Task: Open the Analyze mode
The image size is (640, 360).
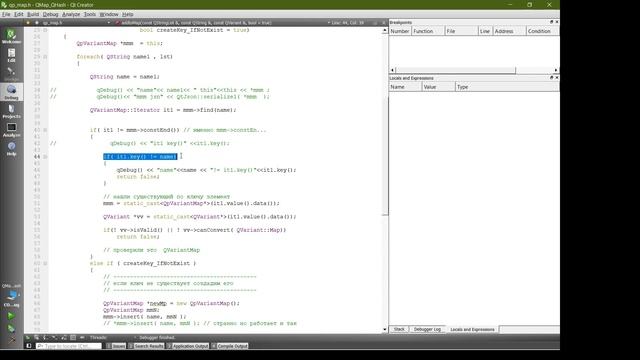Action: coord(11,130)
